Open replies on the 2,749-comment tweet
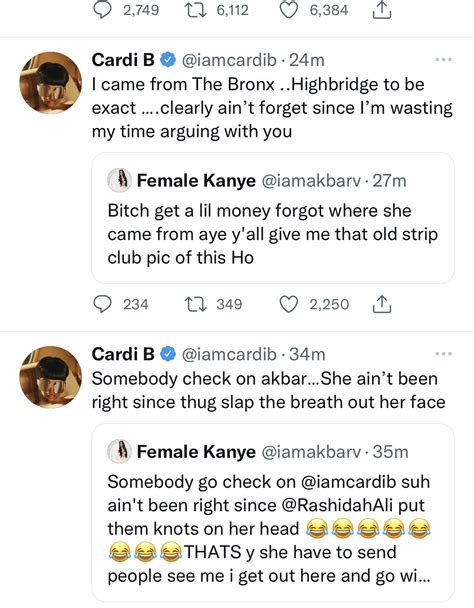 tap(102, 10)
